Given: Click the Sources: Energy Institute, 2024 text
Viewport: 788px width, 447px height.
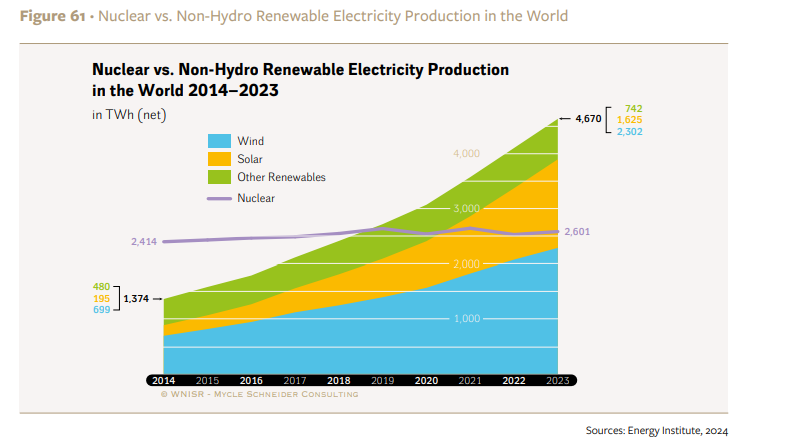Looking at the screenshot, I should tap(656, 431).
